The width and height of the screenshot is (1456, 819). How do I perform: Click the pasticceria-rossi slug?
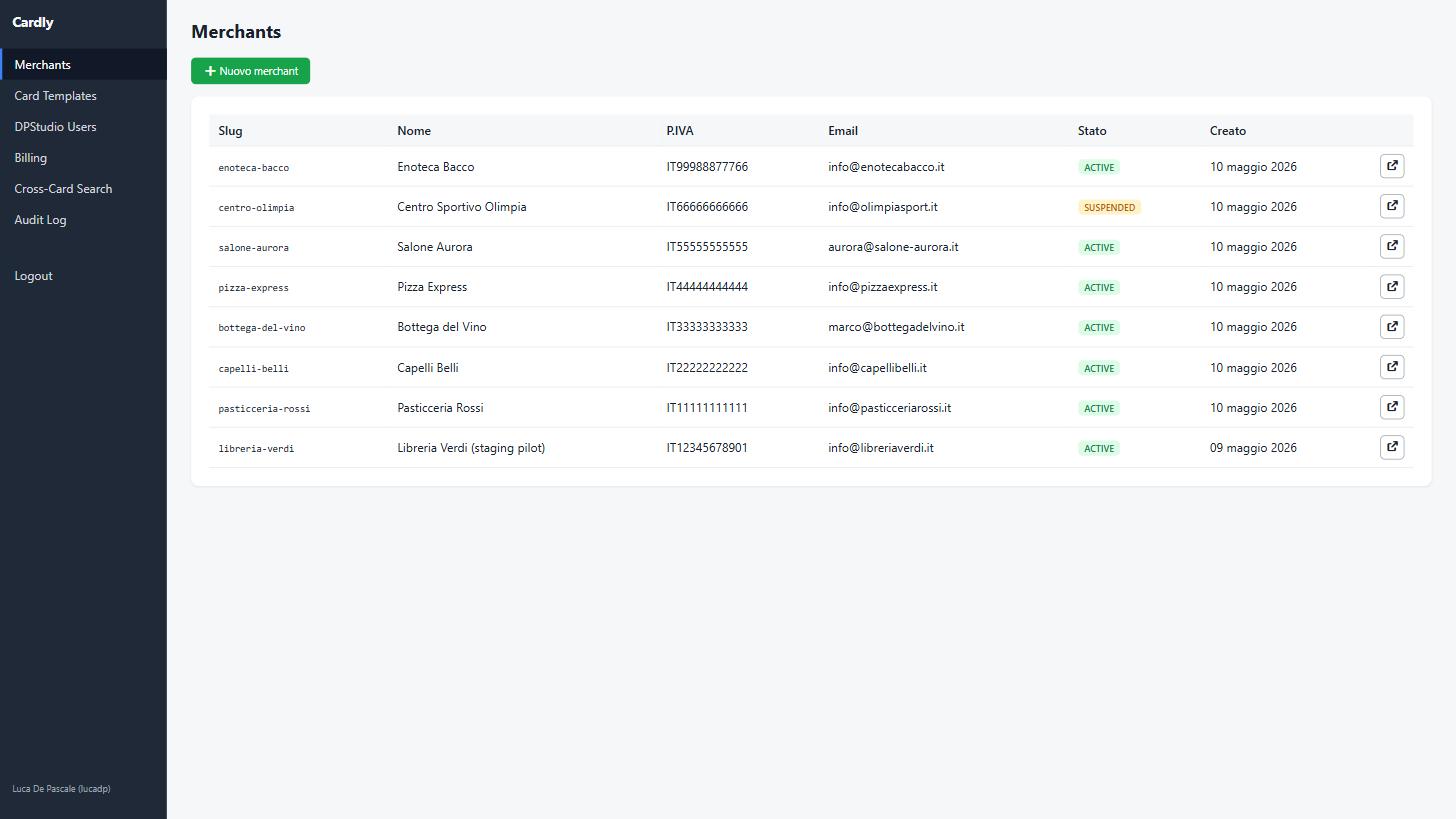click(264, 409)
